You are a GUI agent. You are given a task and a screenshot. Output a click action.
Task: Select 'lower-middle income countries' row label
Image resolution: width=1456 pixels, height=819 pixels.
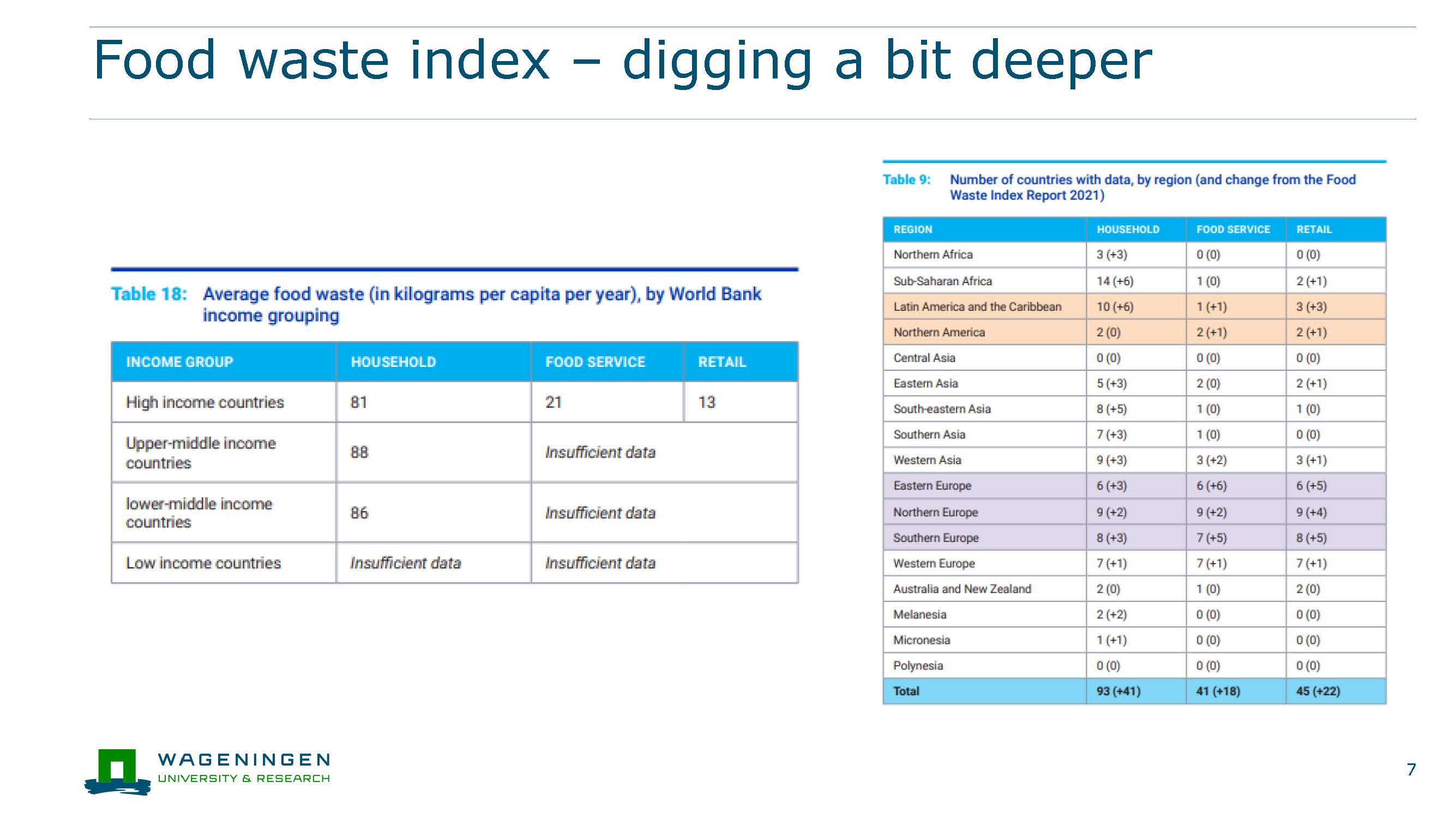tap(199, 513)
